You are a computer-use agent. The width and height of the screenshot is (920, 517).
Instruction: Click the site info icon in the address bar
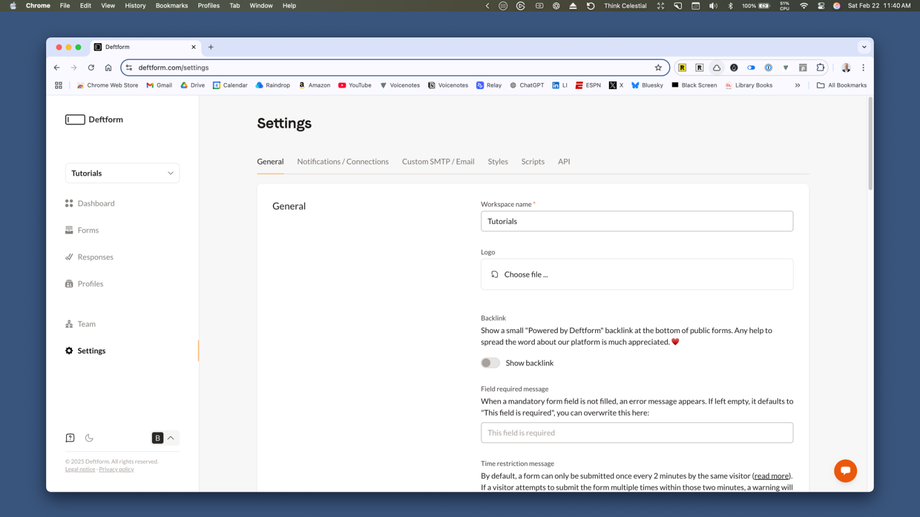point(129,67)
